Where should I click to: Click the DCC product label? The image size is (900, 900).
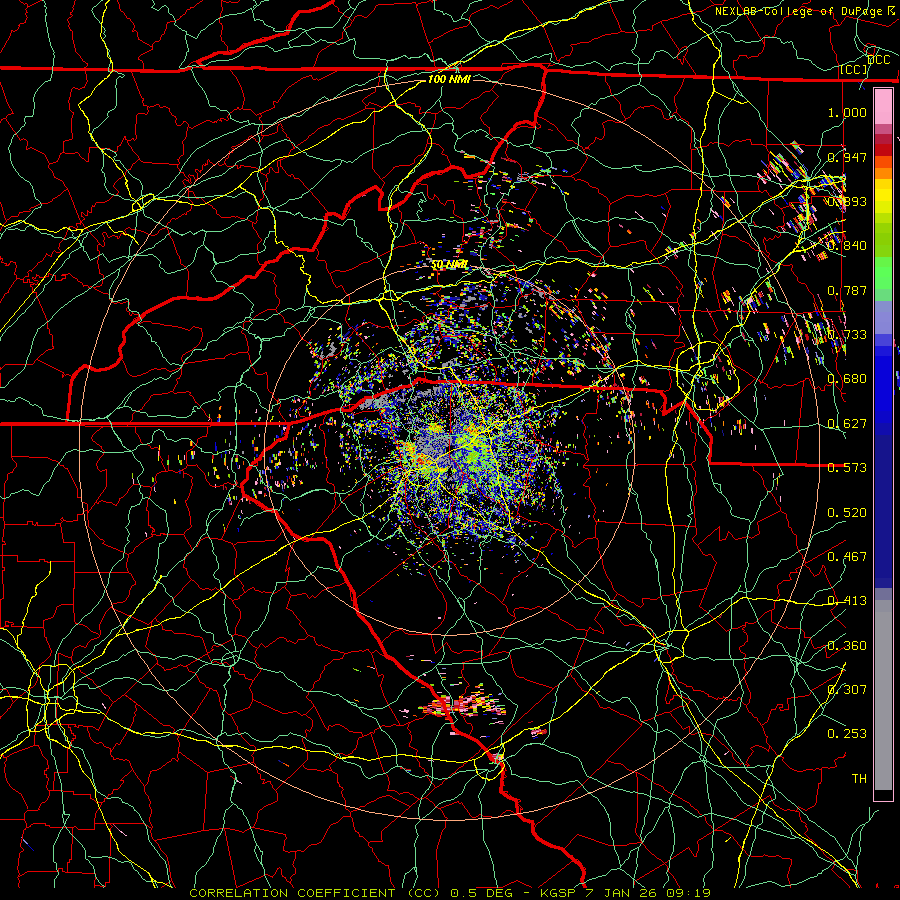(x=879, y=60)
